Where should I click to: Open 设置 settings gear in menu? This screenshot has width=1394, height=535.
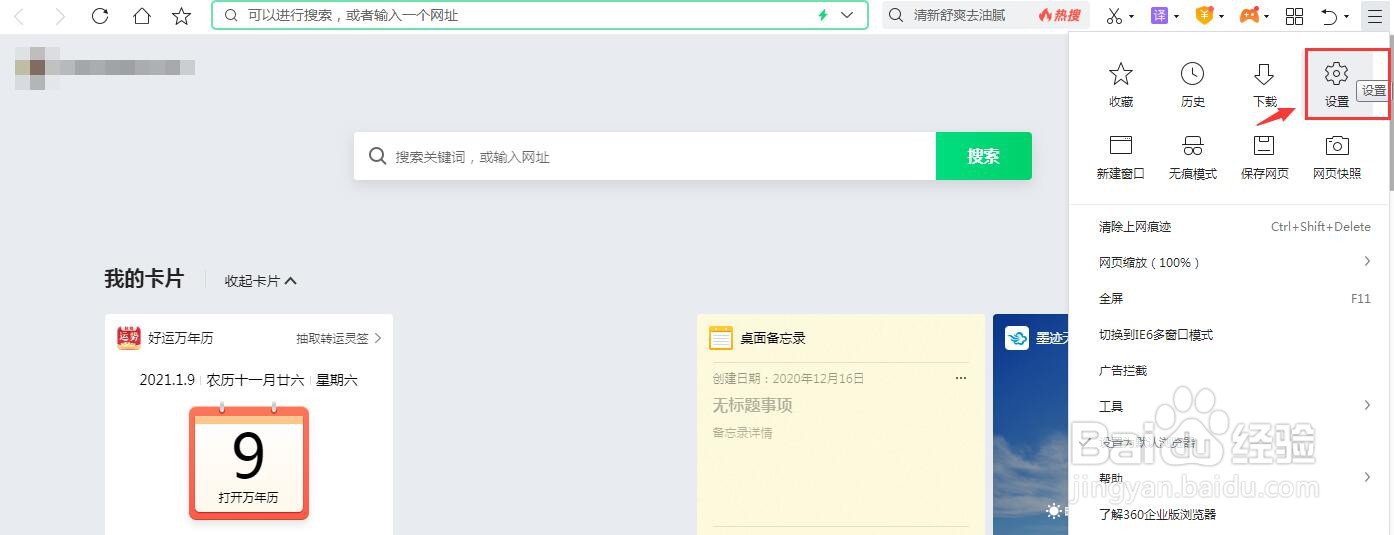point(1337,85)
